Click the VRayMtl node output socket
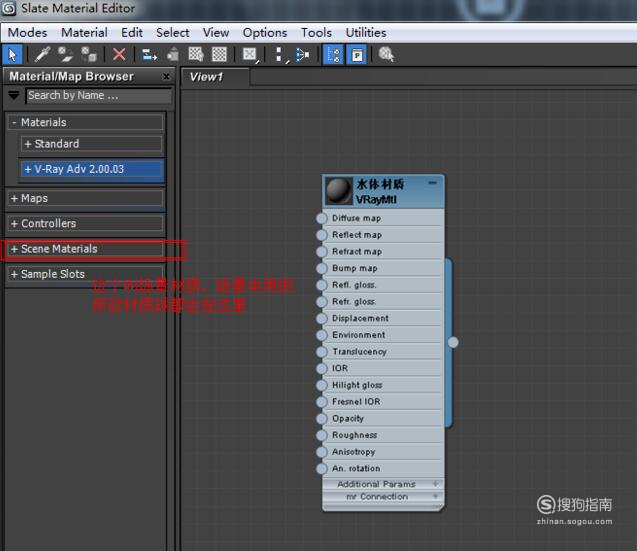The height and width of the screenshot is (551, 637). (453, 343)
